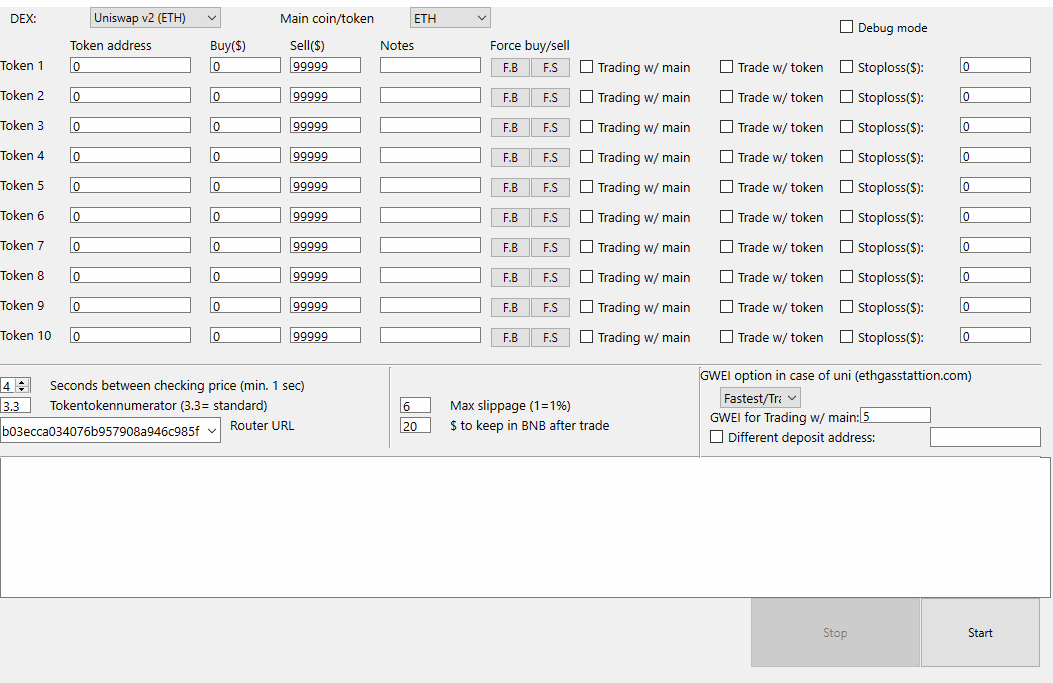Enable Different deposit address
The width and height of the screenshot is (1053, 683).
pyautogui.click(x=716, y=436)
